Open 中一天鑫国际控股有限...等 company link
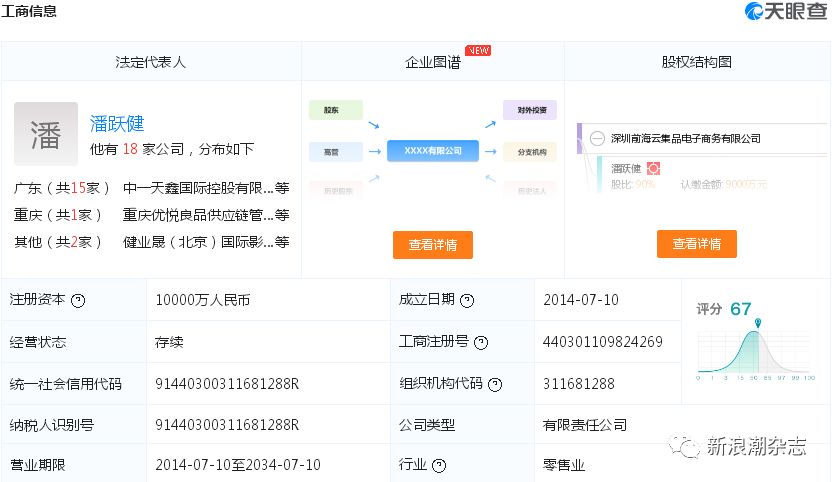 click(206, 188)
